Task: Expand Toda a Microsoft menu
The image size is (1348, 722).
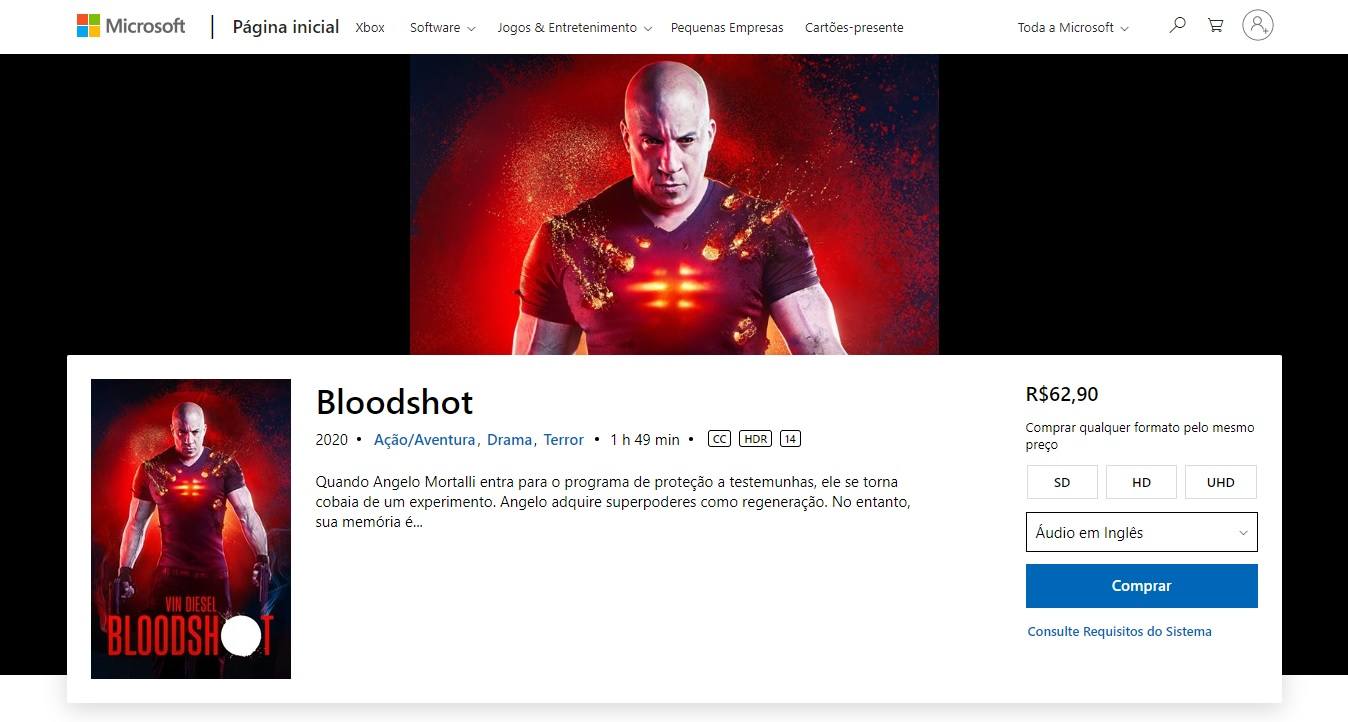Action: [1073, 27]
